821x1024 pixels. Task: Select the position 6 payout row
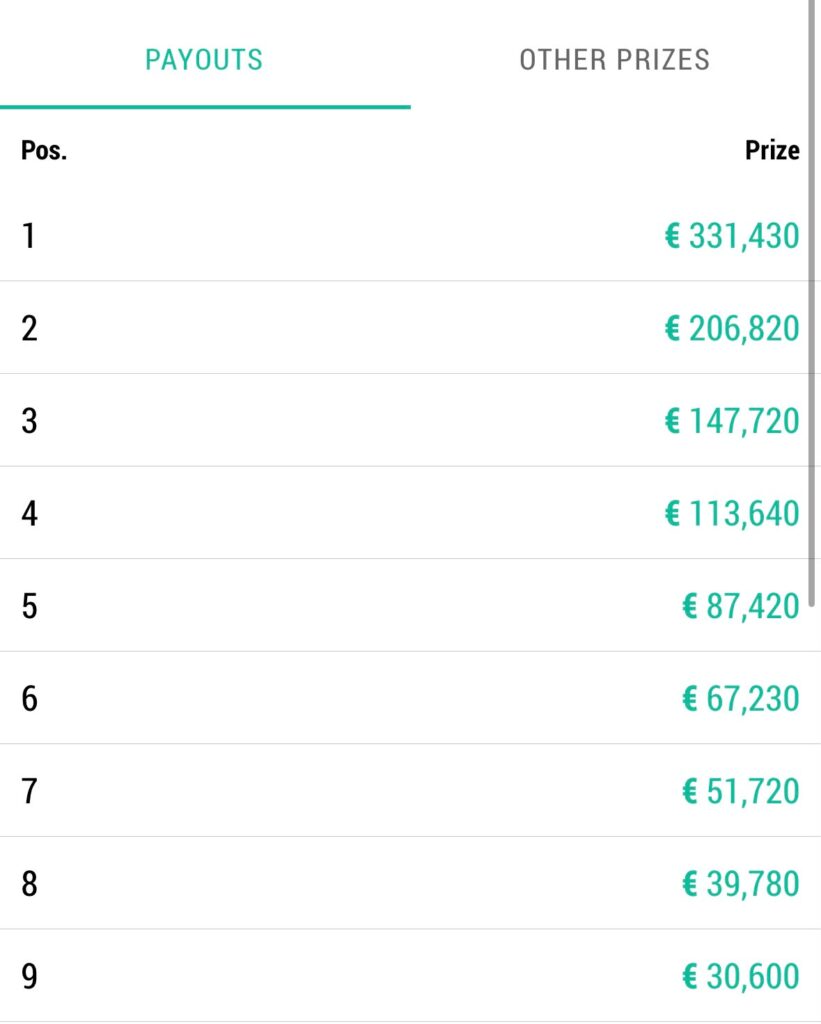point(410,698)
